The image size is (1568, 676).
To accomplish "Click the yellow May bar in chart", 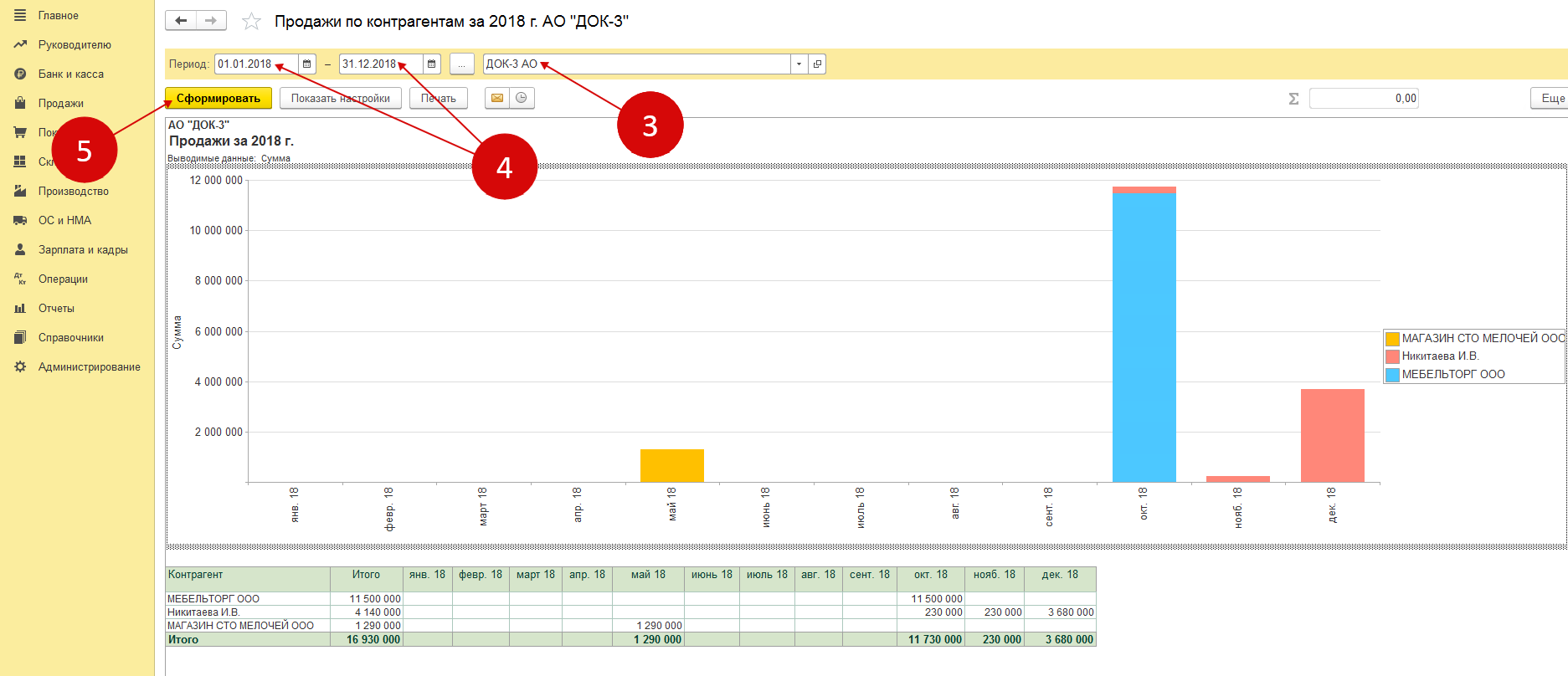I will click(672, 465).
